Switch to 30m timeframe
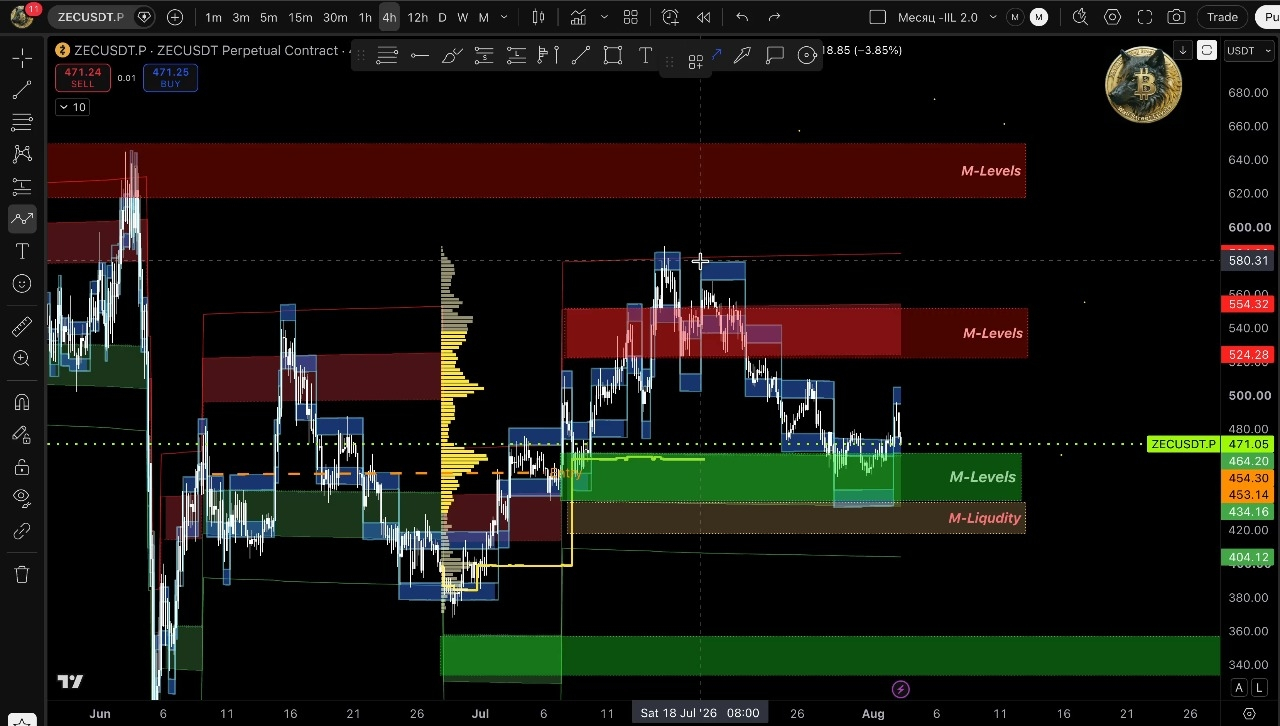 pyautogui.click(x=335, y=17)
